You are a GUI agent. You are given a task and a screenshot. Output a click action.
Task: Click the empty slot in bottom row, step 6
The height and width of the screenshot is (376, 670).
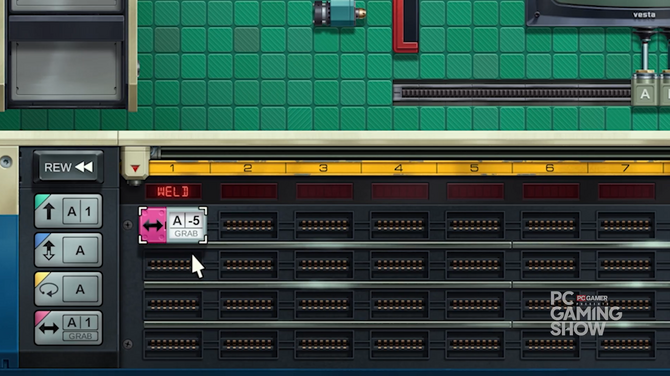[550, 344]
